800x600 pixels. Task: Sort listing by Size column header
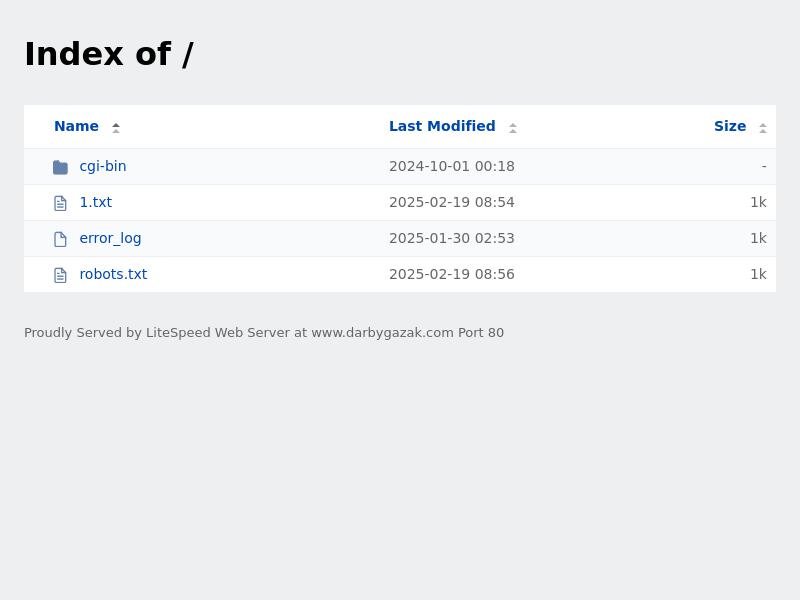[x=730, y=126]
